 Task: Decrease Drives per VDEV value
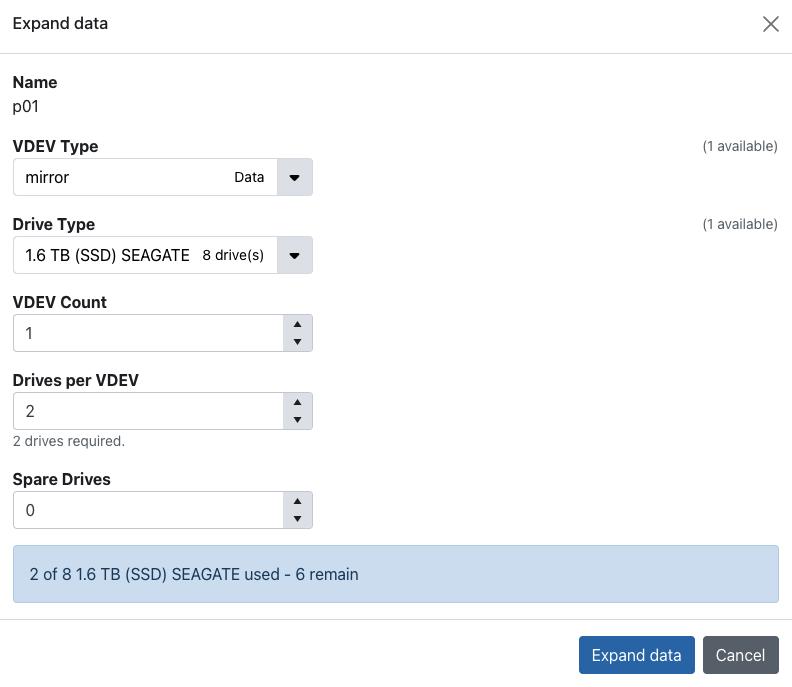[298, 420]
